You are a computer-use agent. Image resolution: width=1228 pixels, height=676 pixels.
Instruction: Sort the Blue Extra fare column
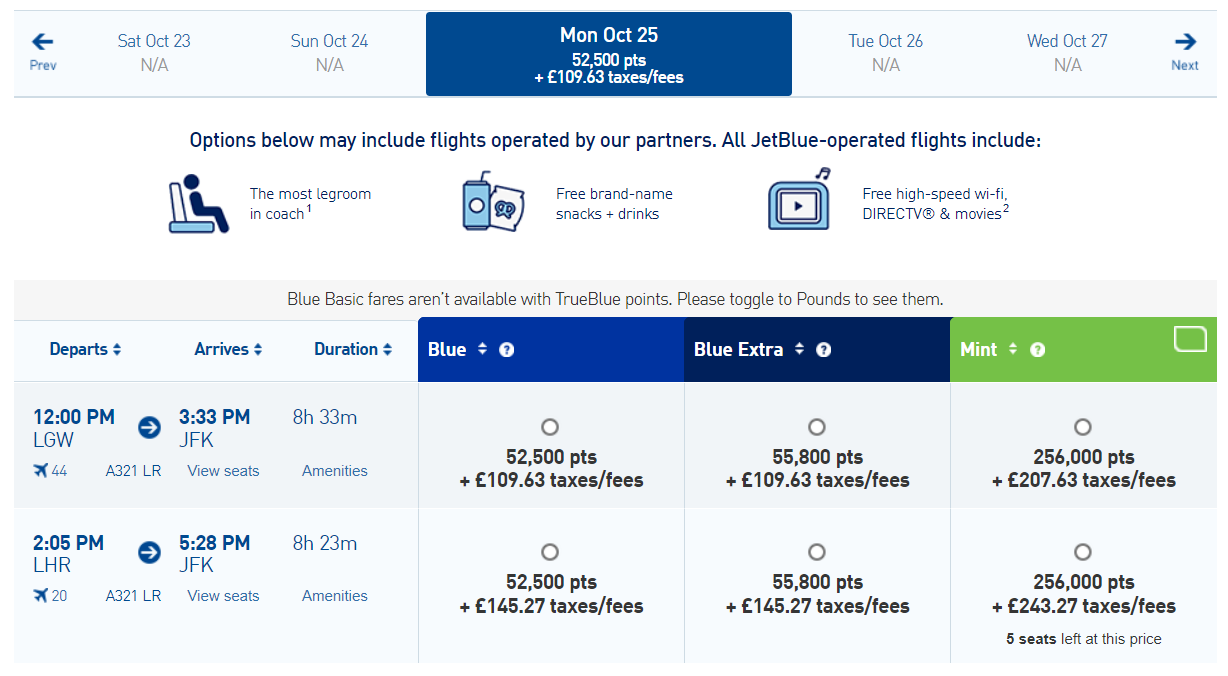click(x=802, y=350)
